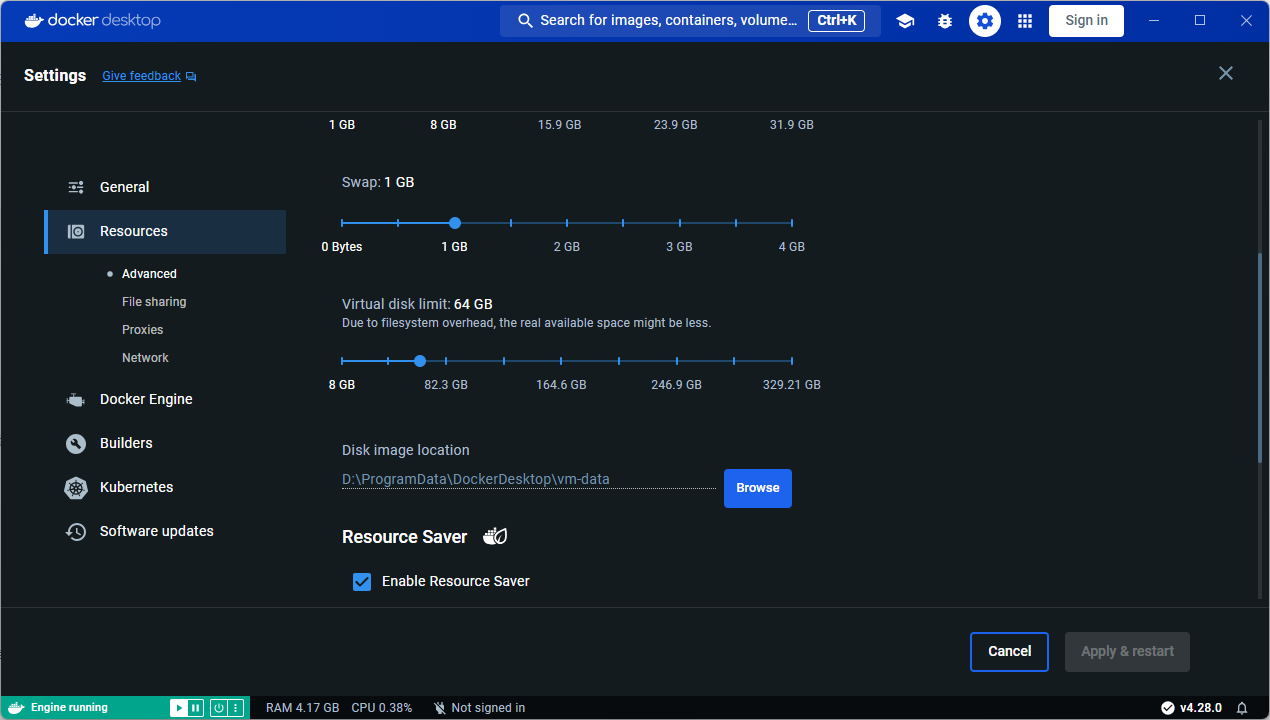Toggle the Enable Resource Saver checkbox
The image size is (1270, 720).
coord(362,581)
